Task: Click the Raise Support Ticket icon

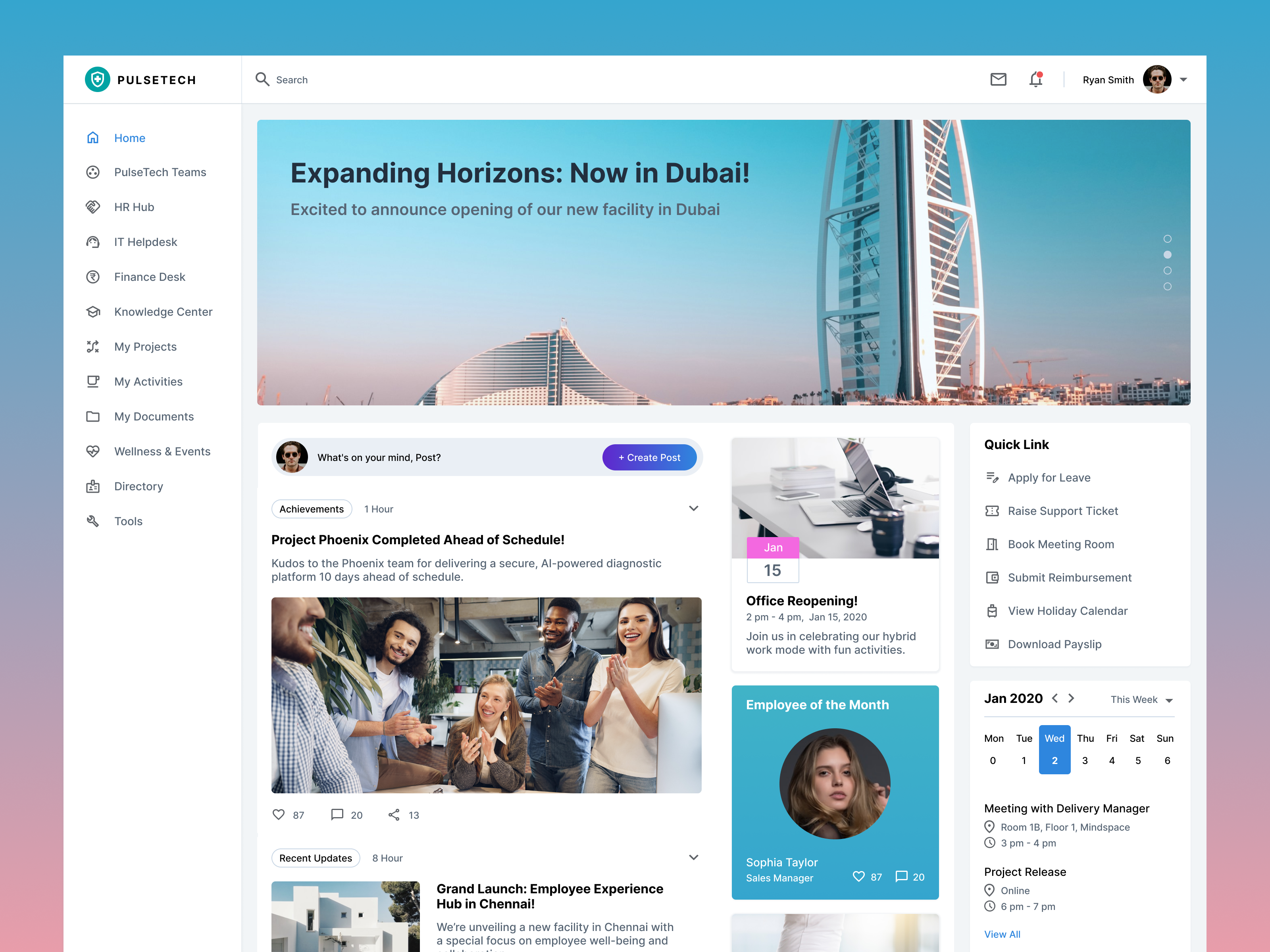Action: (x=992, y=511)
